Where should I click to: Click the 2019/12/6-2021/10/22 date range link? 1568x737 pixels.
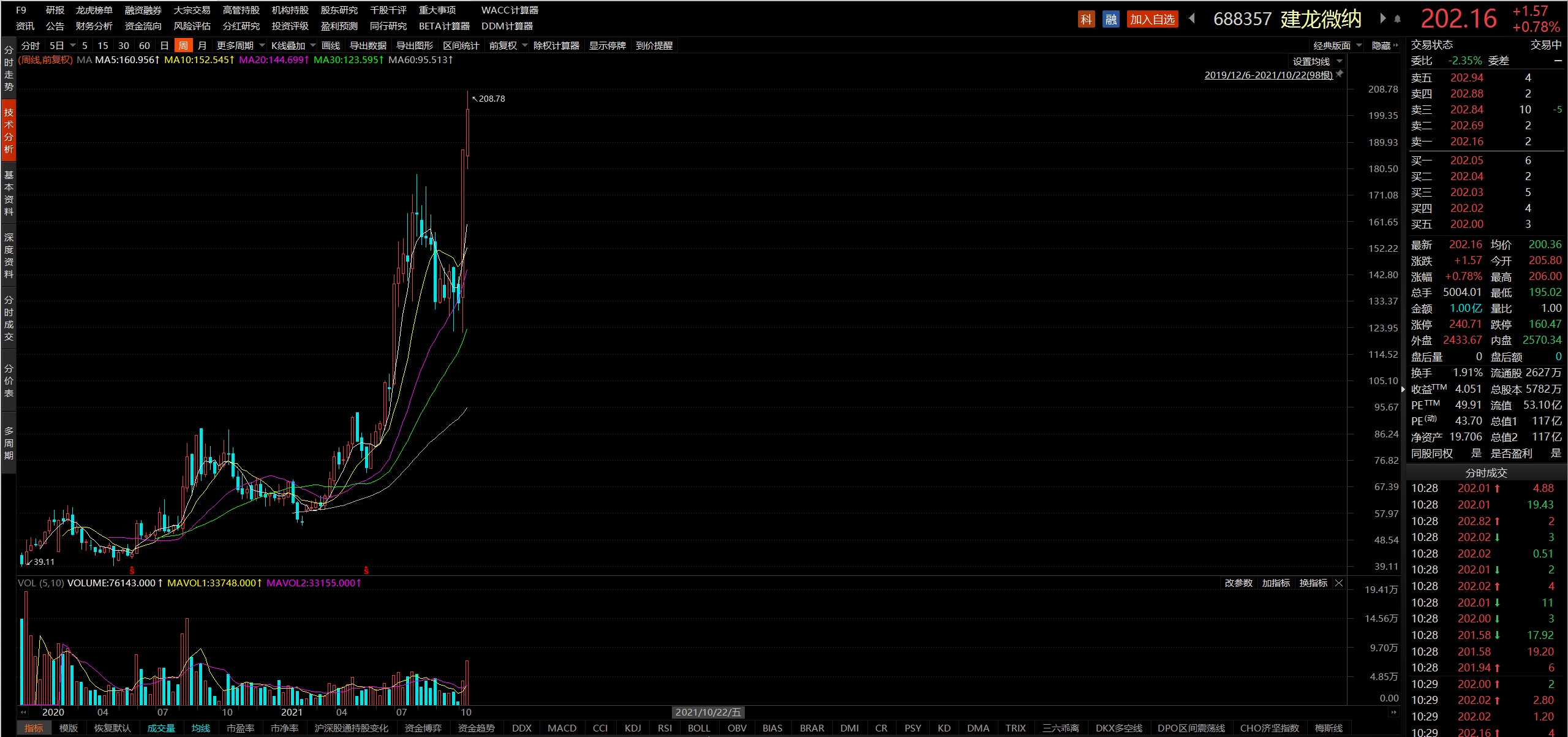click(x=1268, y=75)
